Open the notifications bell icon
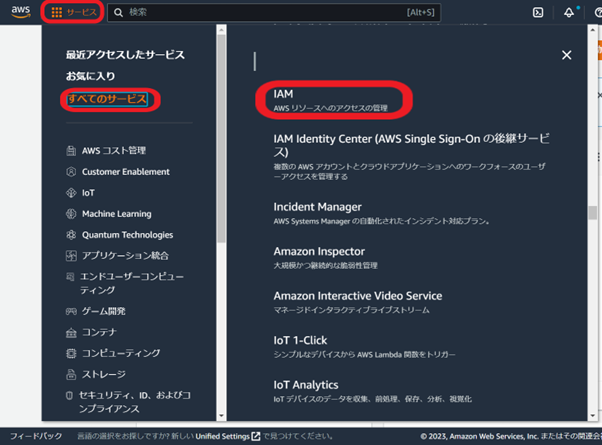This screenshot has width=602, height=445. pos(569,13)
